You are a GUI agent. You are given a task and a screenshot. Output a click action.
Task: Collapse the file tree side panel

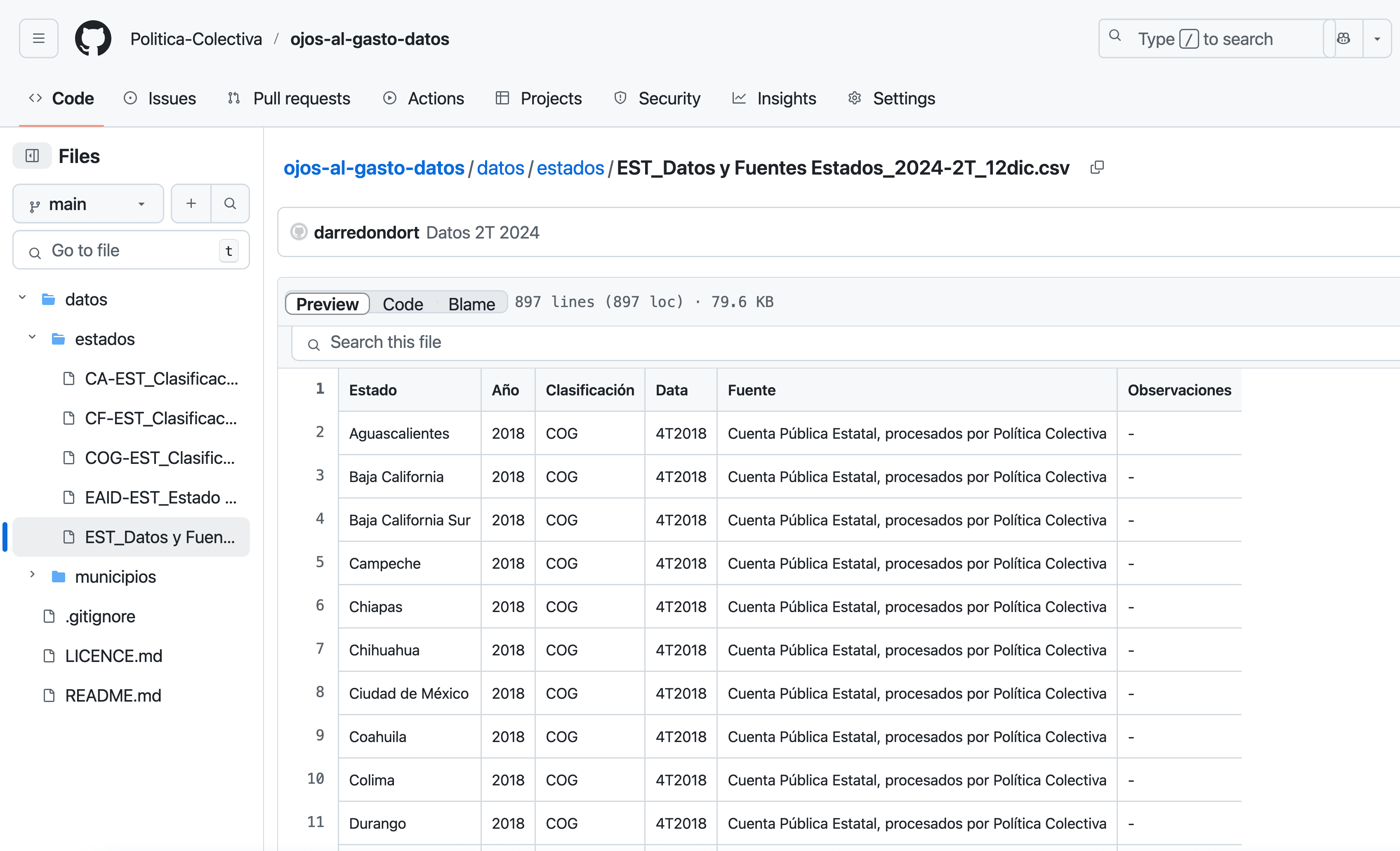(x=33, y=156)
